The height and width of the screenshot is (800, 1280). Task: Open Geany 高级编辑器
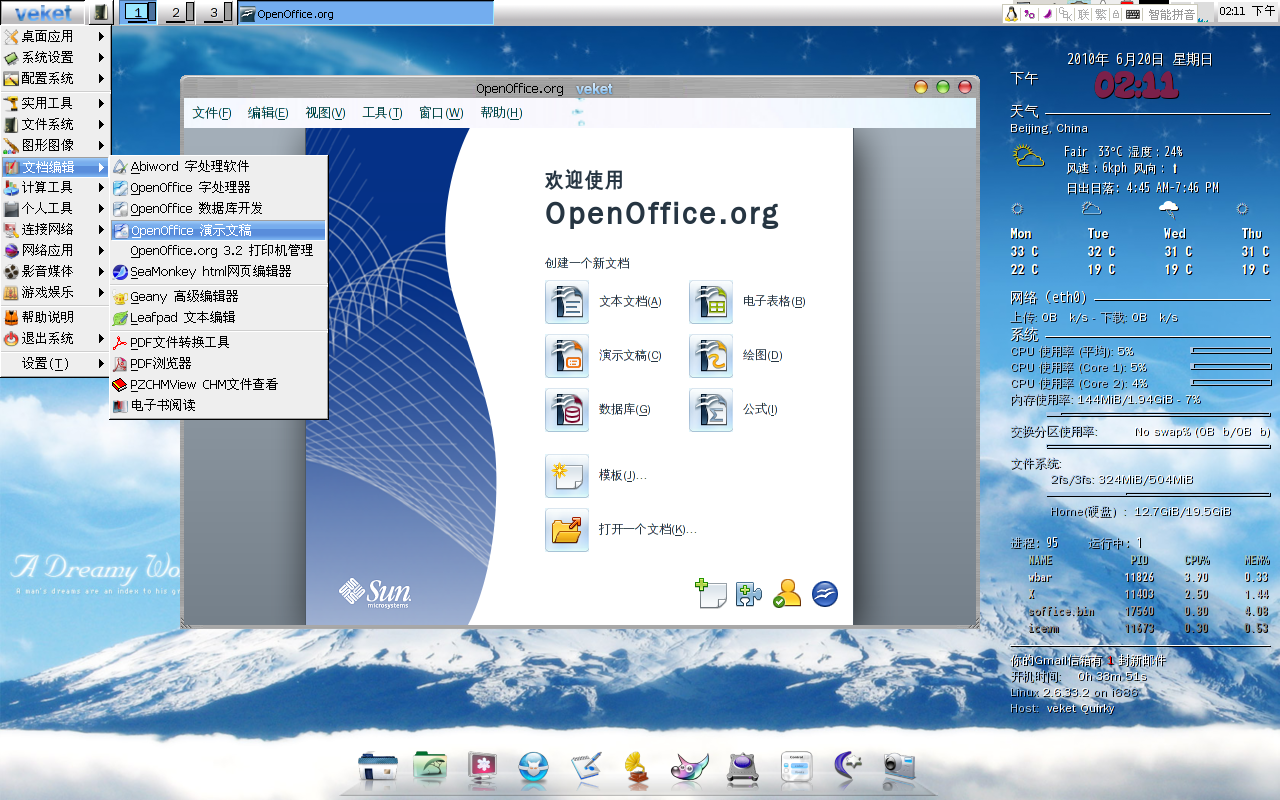(218, 296)
